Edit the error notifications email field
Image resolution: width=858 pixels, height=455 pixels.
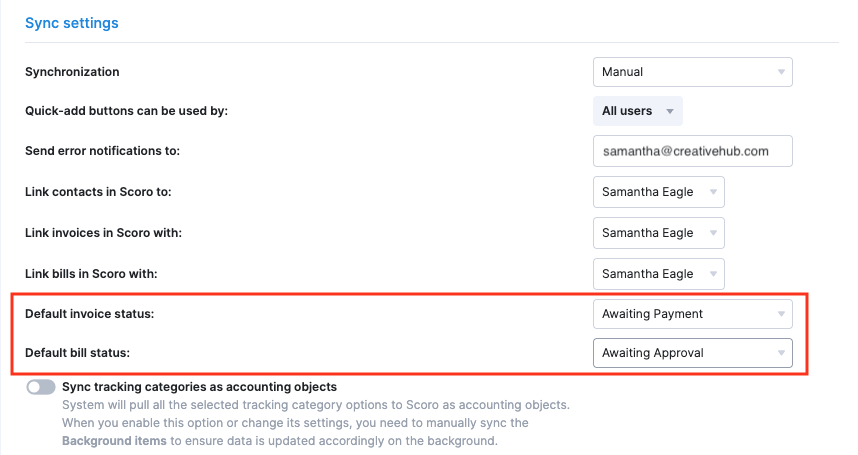[x=692, y=151]
